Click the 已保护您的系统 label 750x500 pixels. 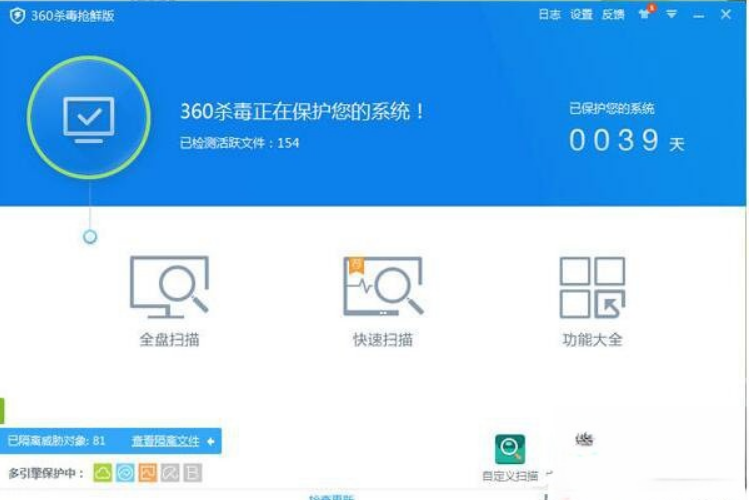point(611,109)
